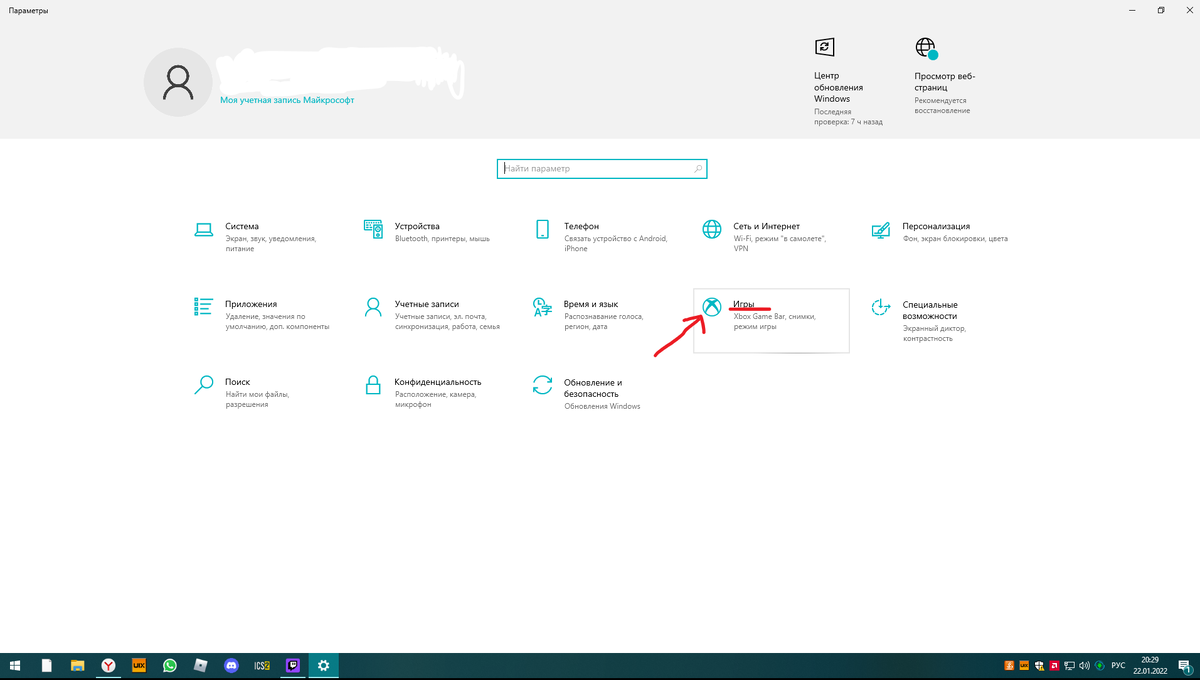Click the user account avatar picture

(x=178, y=82)
